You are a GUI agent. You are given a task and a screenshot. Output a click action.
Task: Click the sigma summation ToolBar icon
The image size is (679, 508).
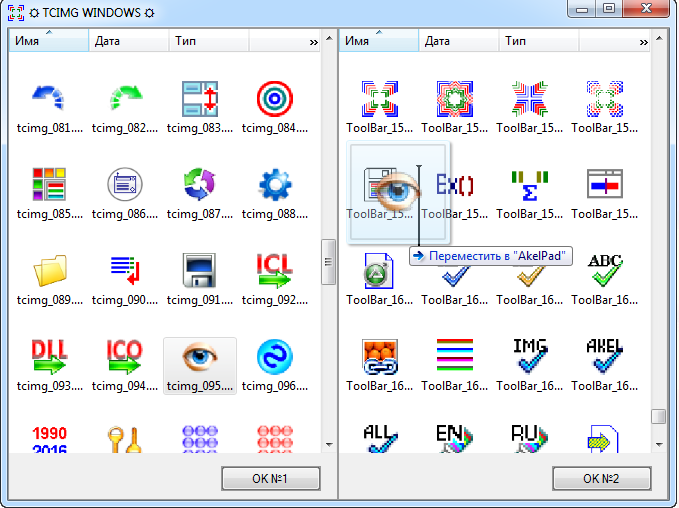[530, 184]
